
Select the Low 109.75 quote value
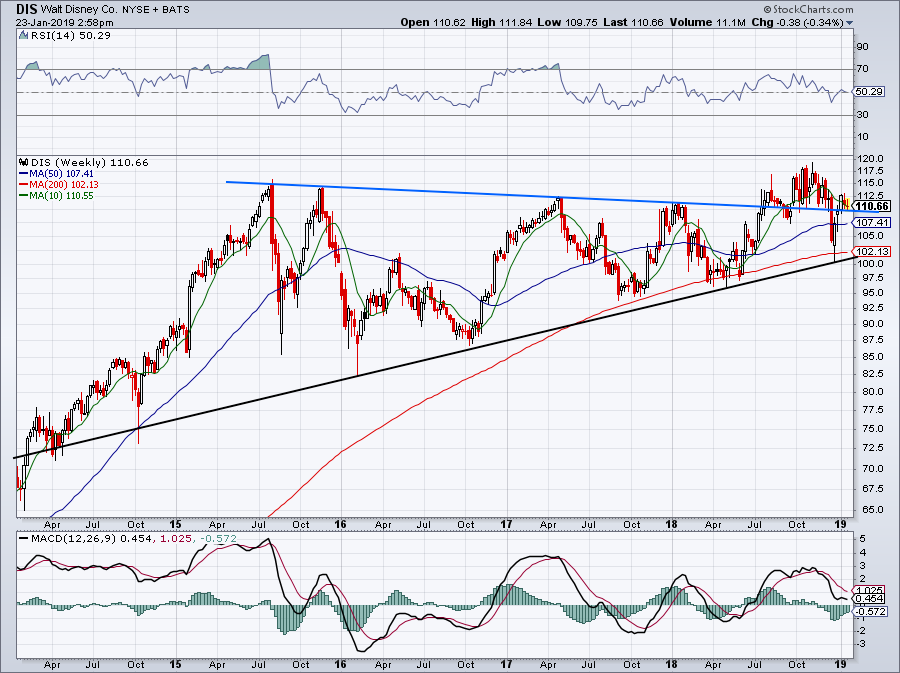pos(567,22)
